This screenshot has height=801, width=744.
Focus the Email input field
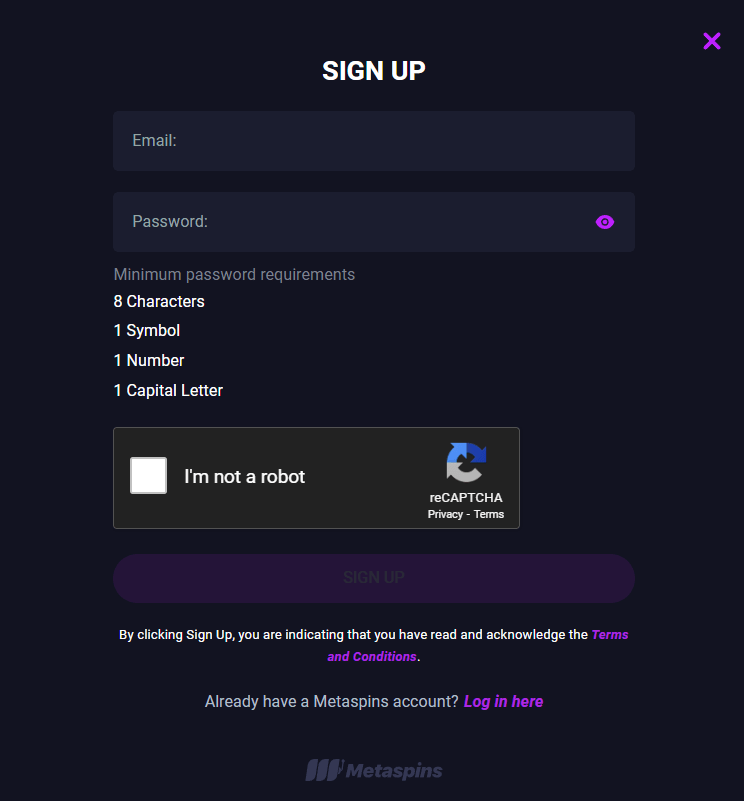coord(374,141)
